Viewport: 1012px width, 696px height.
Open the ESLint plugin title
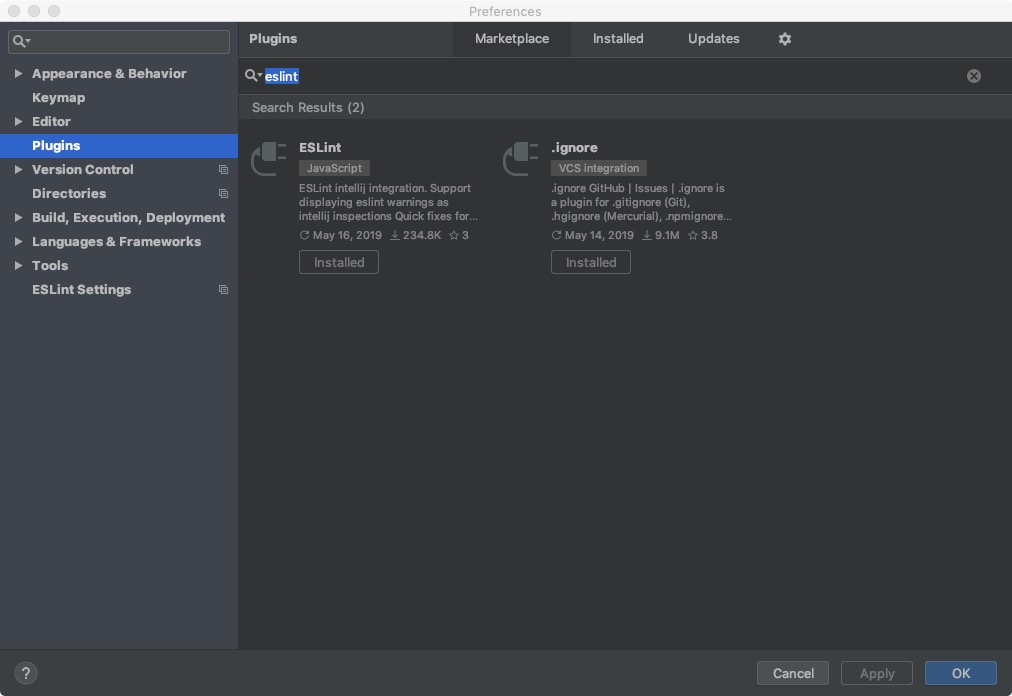pos(319,148)
